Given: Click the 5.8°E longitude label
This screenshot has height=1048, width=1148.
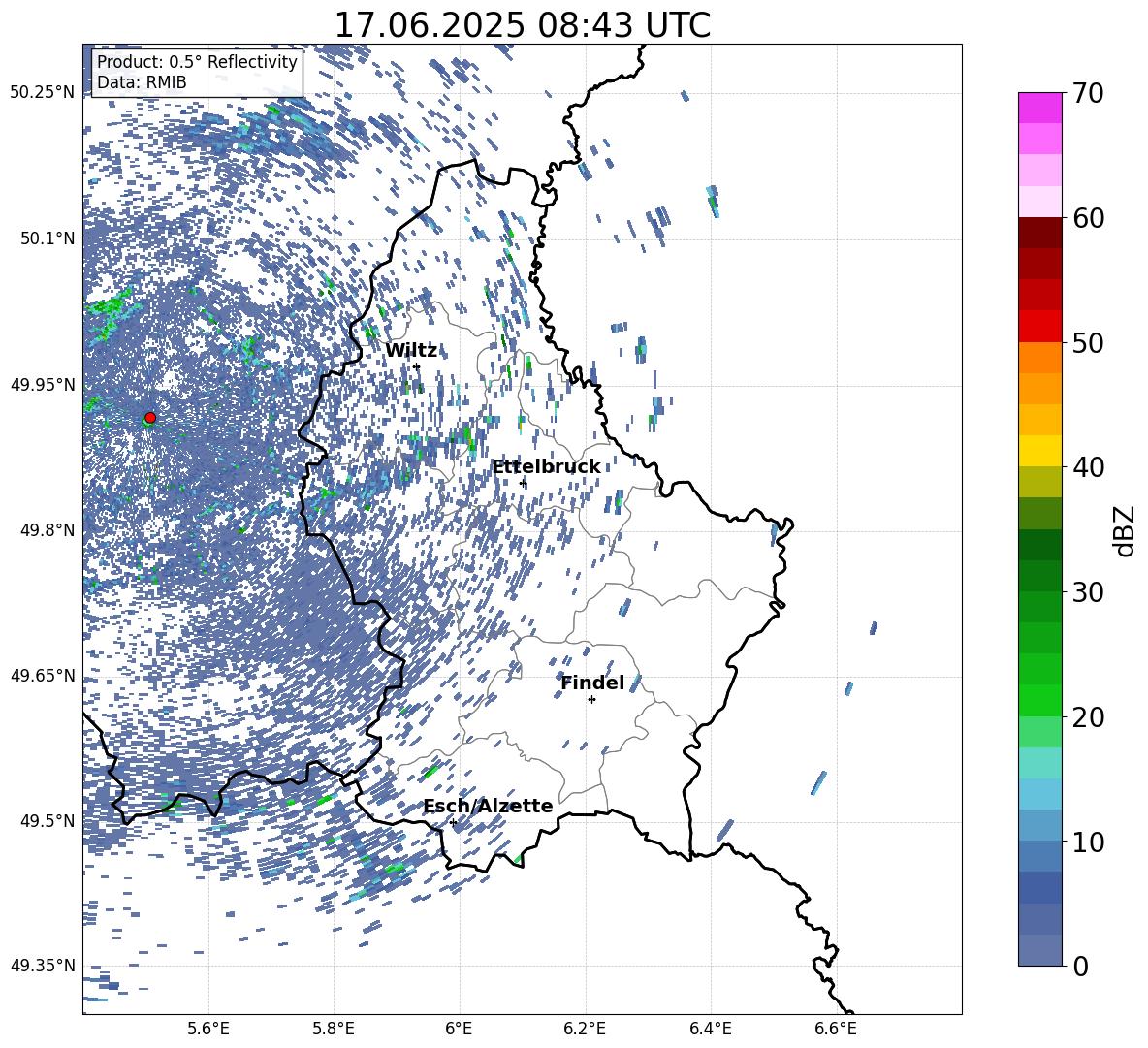Looking at the screenshot, I should (334, 1029).
